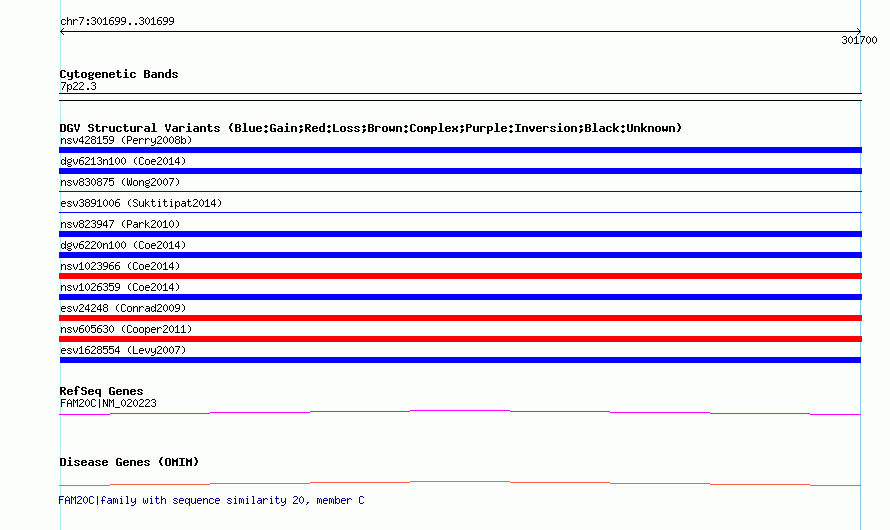The height and width of the screenshot is (530, 890).
Task: Click the blue bar under nsv823947
Action: tap(460, 234)
